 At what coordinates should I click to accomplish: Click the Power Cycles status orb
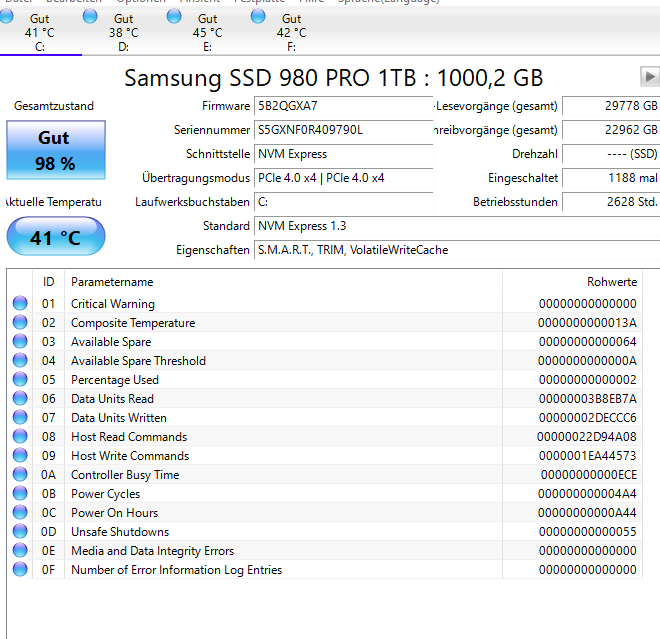click(x=20, y=493)
